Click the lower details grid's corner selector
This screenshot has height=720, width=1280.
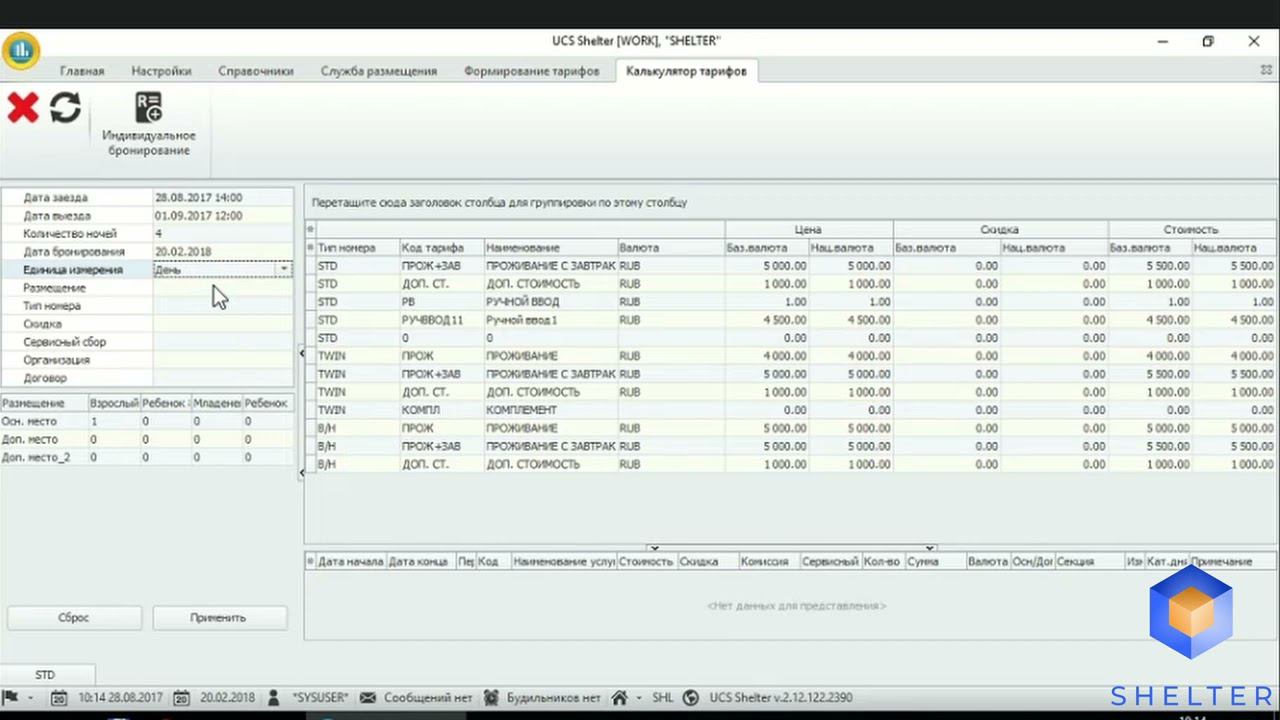click(310, 561)
